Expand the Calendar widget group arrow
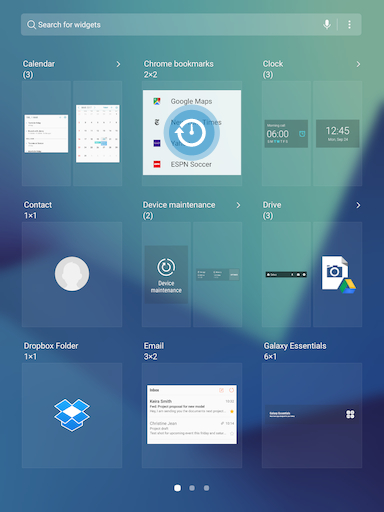384x512 pixels. point(118,64)
